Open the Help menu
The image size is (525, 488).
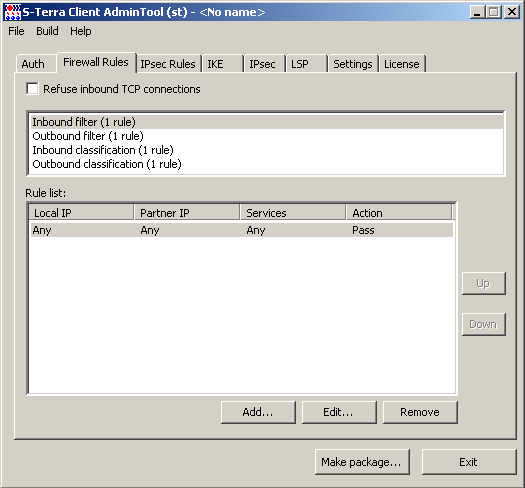(x=80, y=31)
